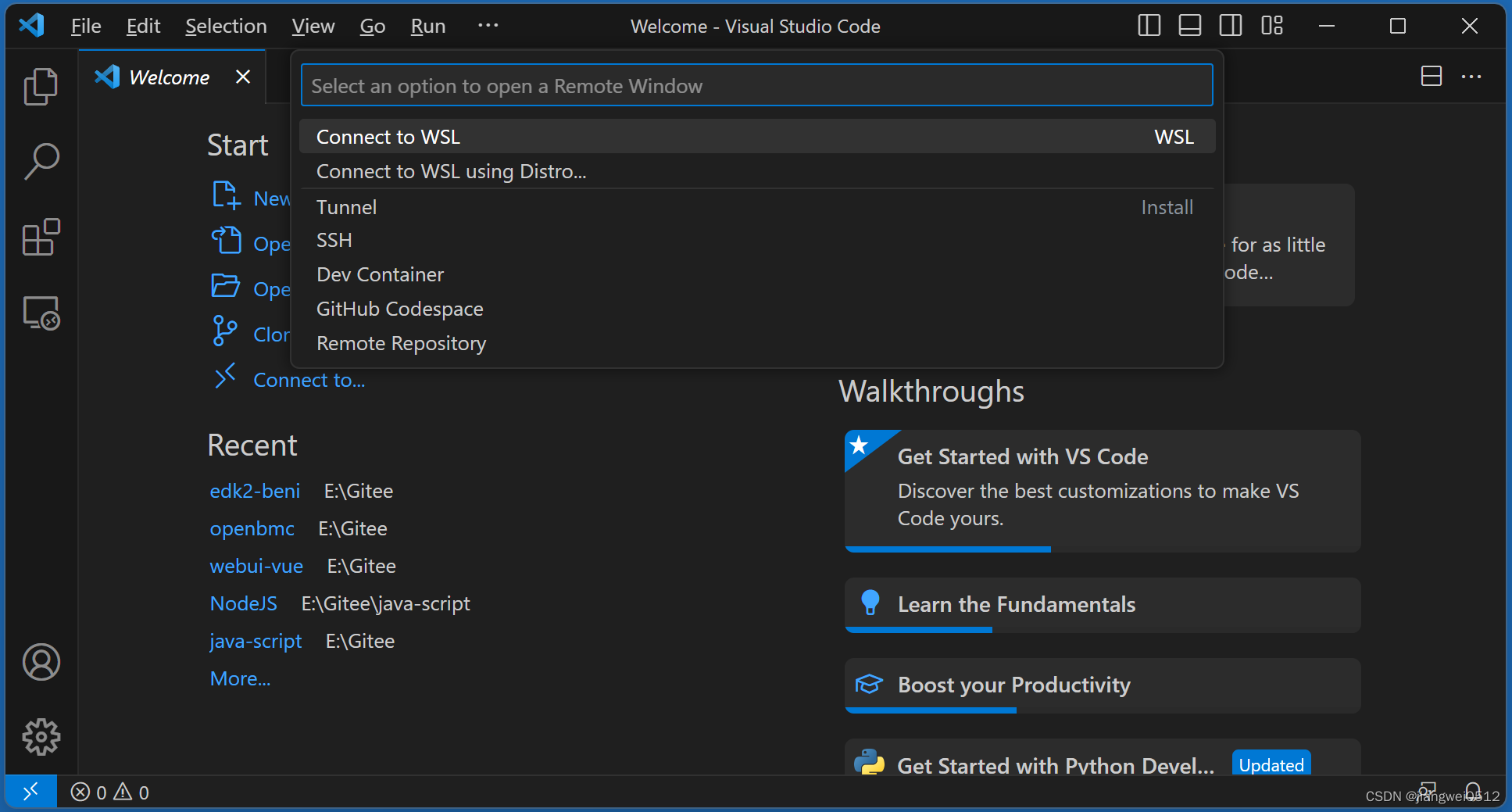
Task: Open the Customize Layout icon
Action: (x=1272, y=26)
